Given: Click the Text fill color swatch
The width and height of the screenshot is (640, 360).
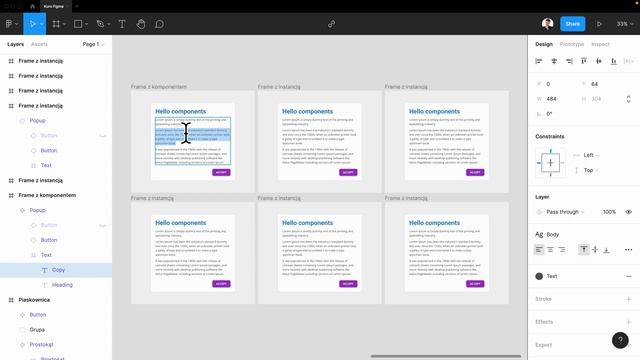Looking at the screenshot, I should coord(539,276).
